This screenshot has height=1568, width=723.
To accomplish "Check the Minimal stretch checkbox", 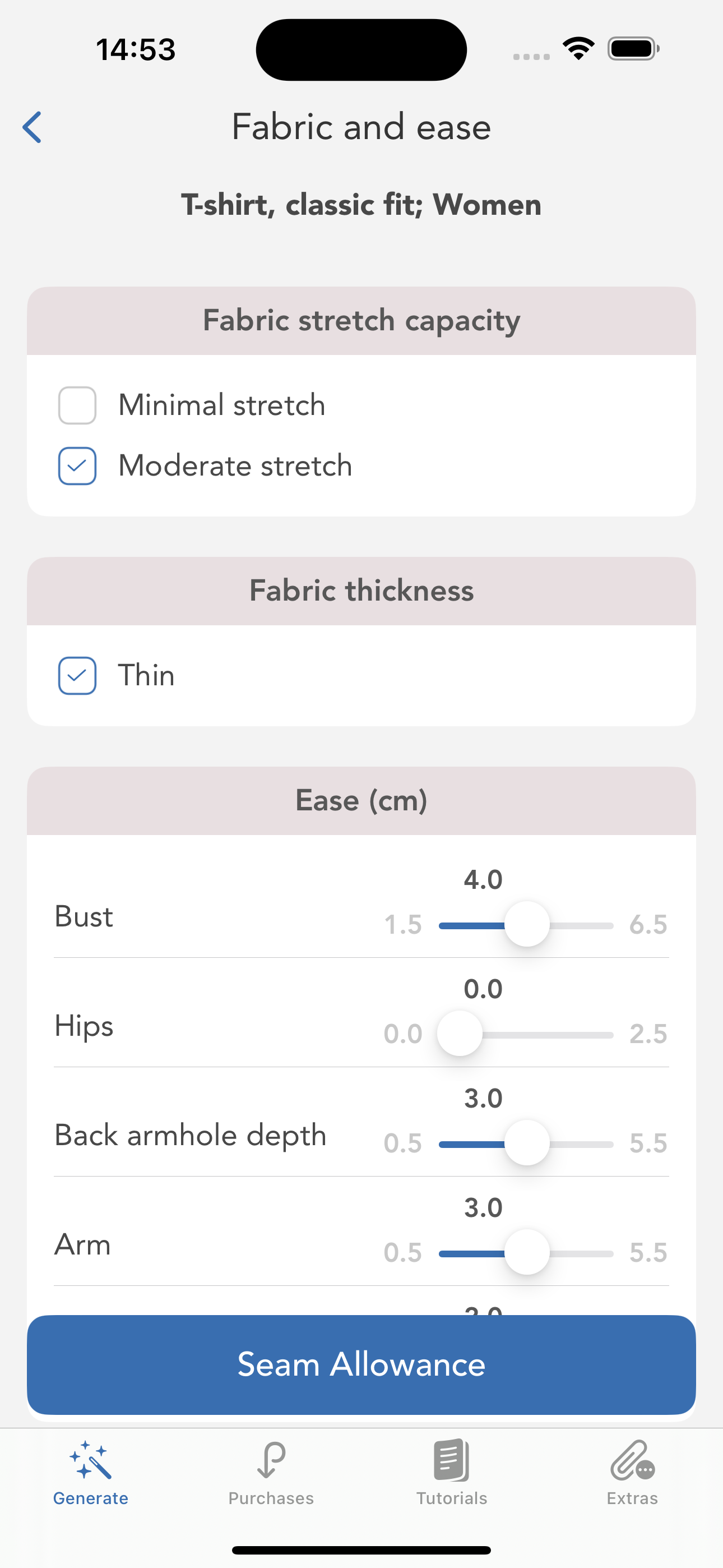I will pos(77,405).
